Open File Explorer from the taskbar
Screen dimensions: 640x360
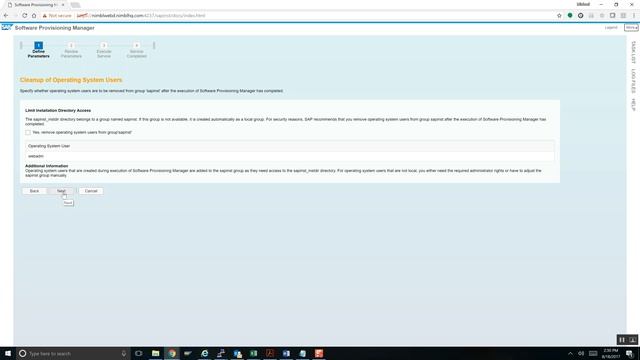pyautogui.click(x=156, y=353)
